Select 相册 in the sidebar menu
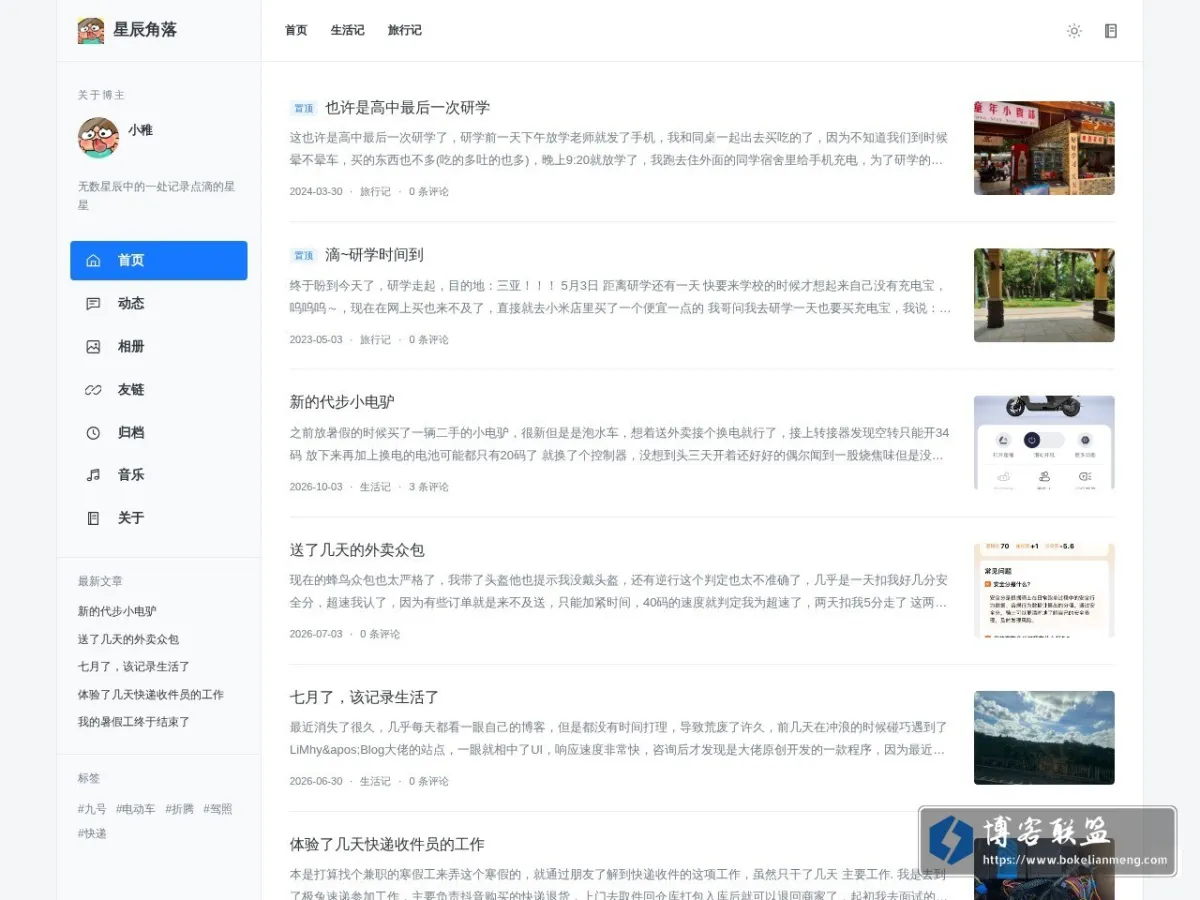The width and height of the screenshot is (1200, 900). 159,347
